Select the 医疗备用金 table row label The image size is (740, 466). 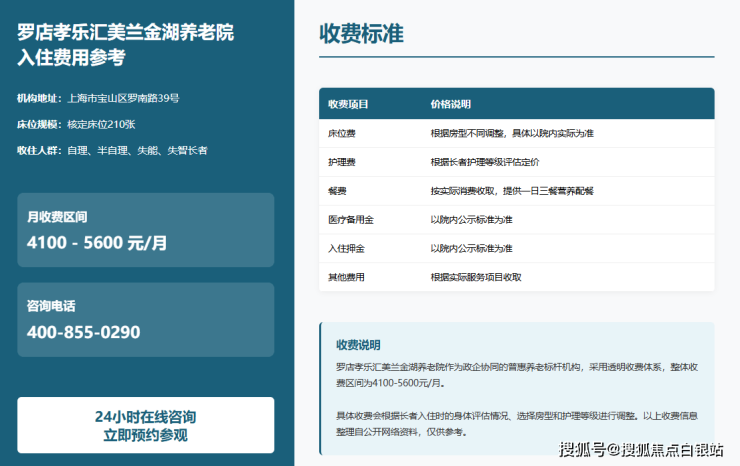pyautogui.click(x=351, y=220)
